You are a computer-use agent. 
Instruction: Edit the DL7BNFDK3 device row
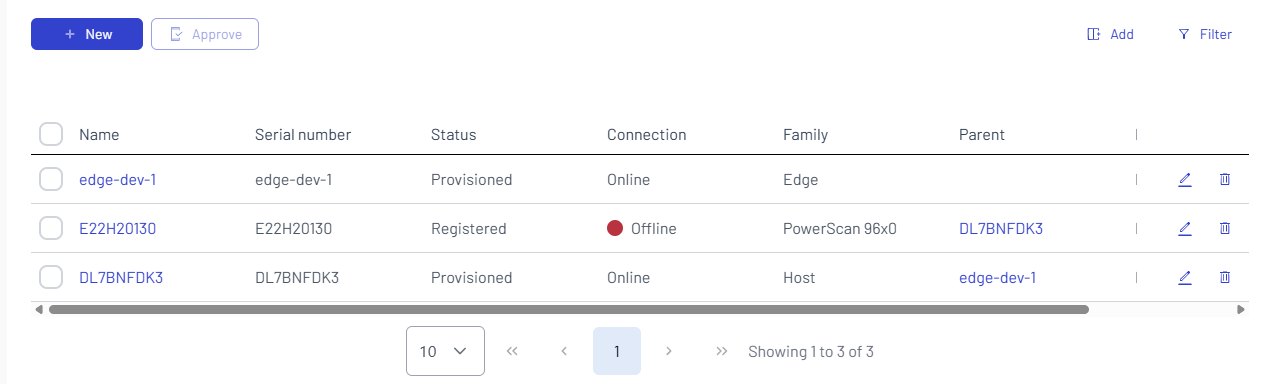click(1185, 277)
